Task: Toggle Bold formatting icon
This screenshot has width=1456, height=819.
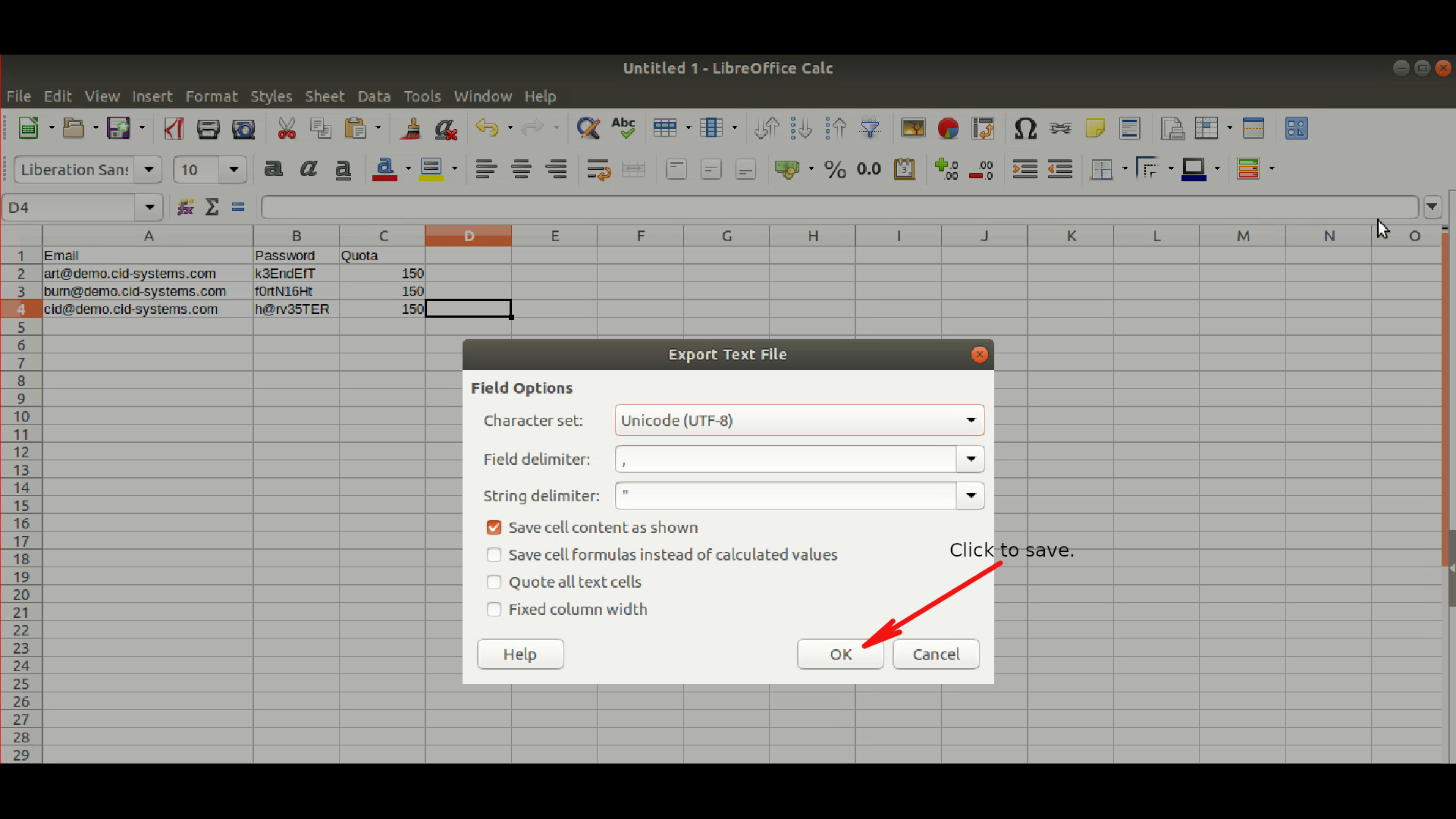Action: coord(273,169)
